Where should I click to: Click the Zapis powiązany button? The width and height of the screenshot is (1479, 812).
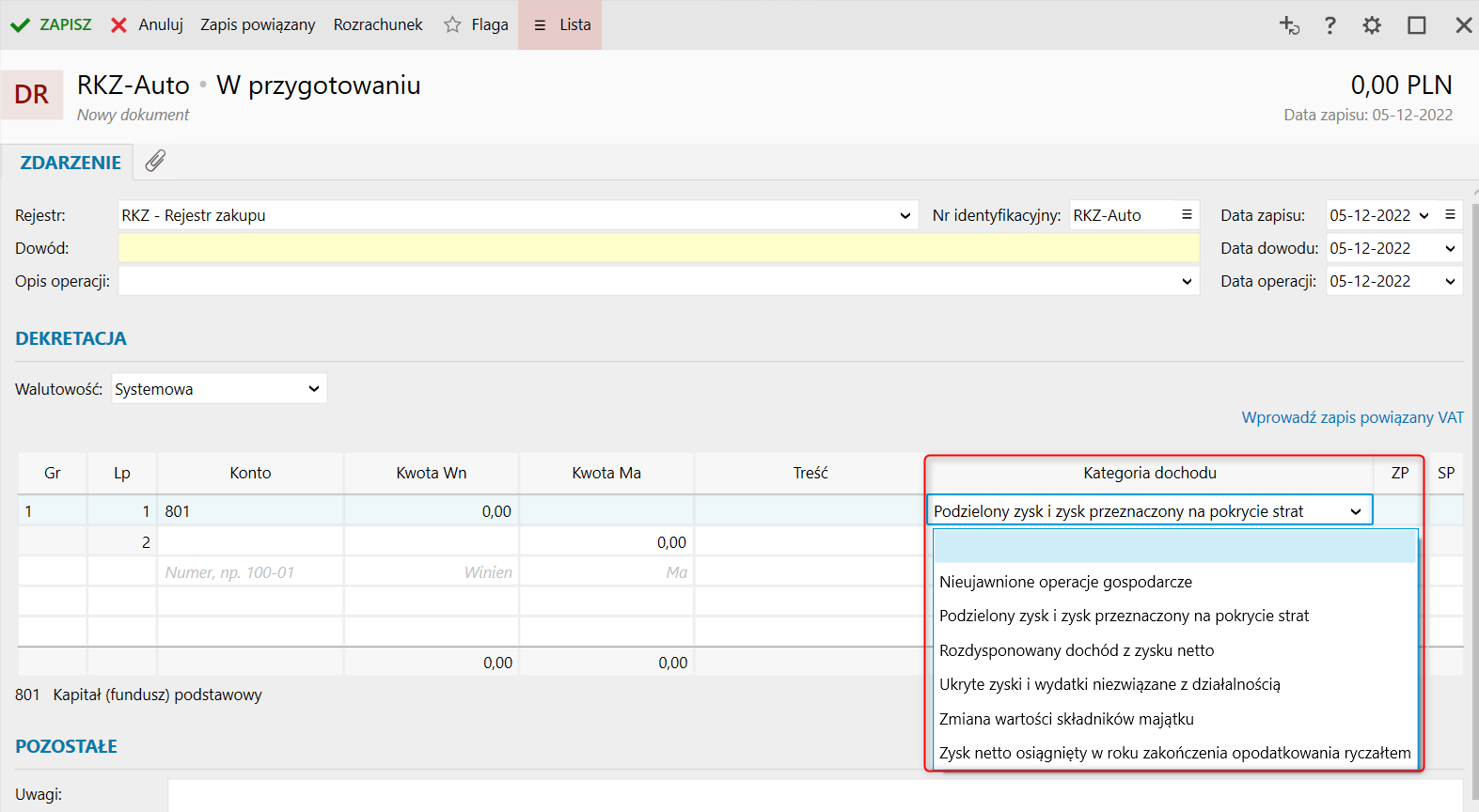(x=258, y=24)
